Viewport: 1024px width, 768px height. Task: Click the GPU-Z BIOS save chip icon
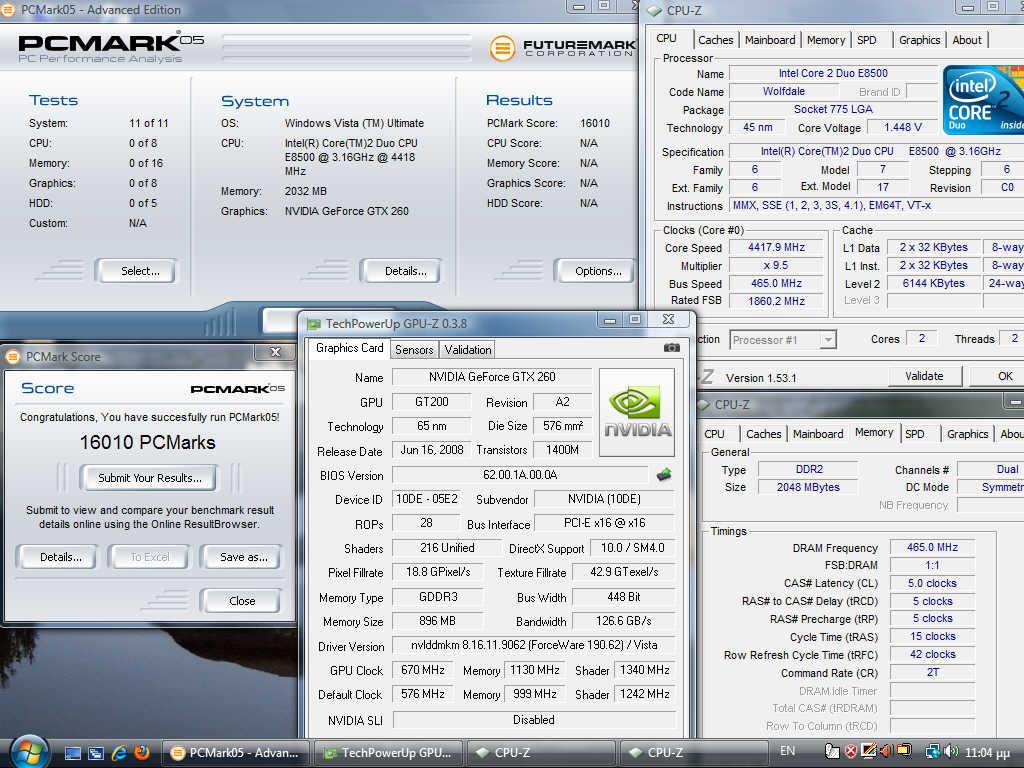pyautogui.click(x=664, y=475)
